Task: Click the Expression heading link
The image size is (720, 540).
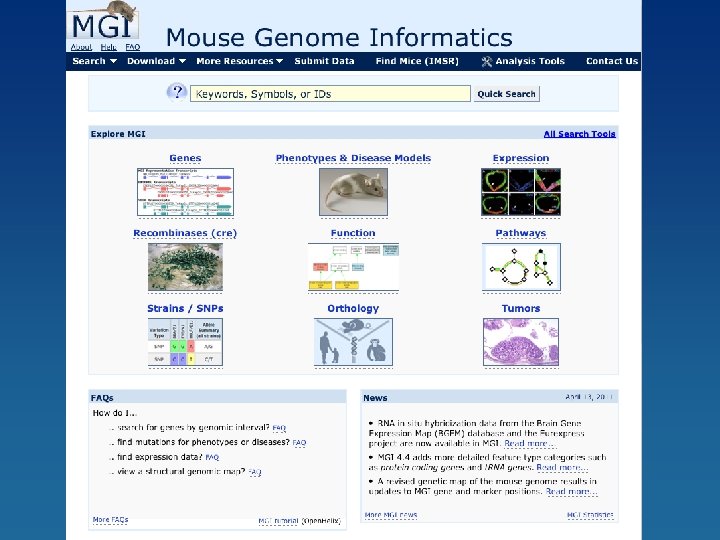Action: (521, 158)
